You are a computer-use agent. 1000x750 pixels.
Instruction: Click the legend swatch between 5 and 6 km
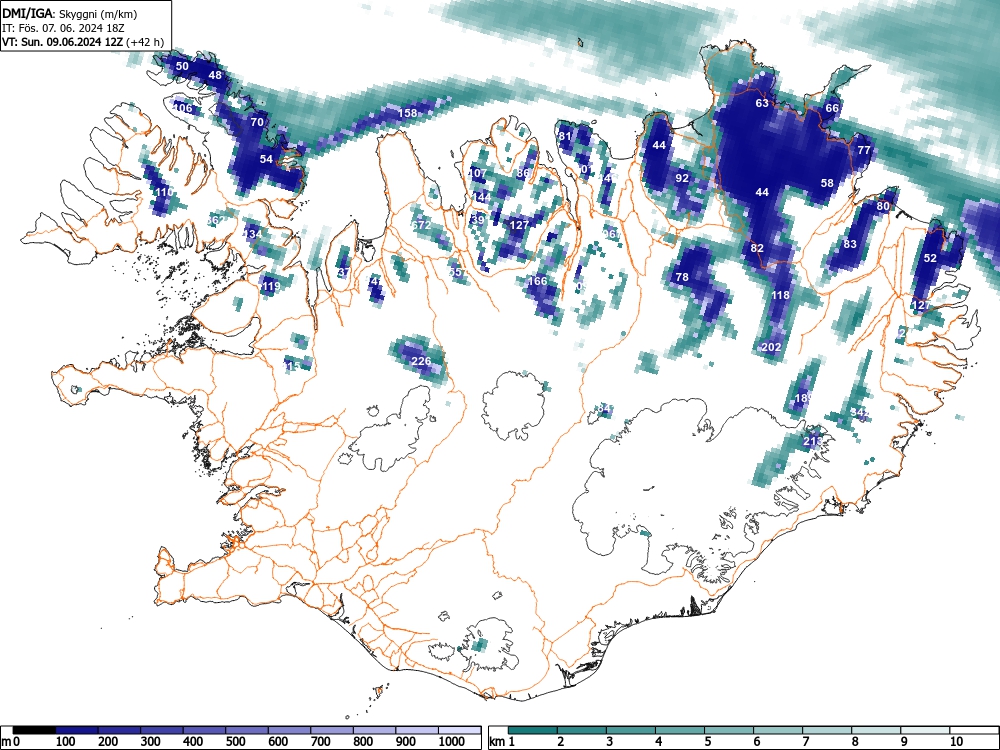729,730
